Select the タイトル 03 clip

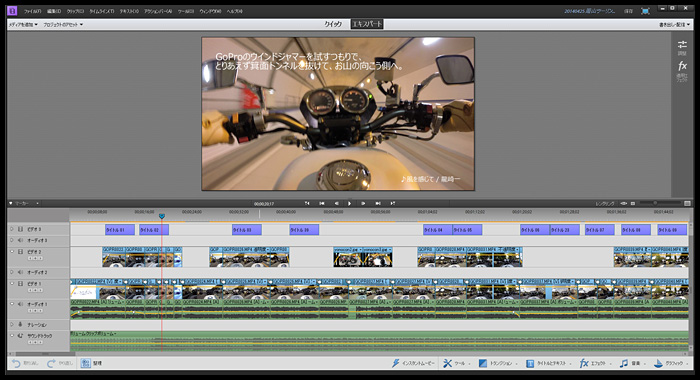[x=246, y=230]
